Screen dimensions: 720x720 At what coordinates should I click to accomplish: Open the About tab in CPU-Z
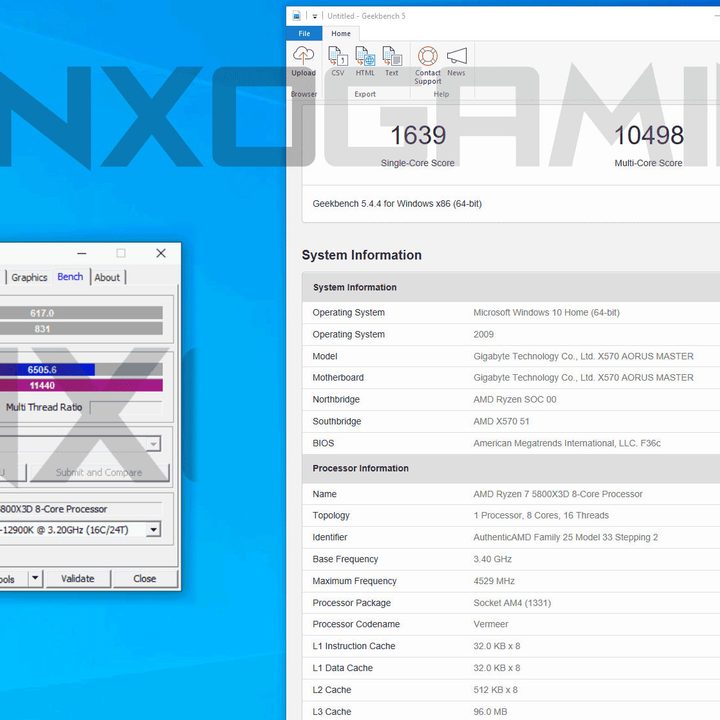click(107, 277)
